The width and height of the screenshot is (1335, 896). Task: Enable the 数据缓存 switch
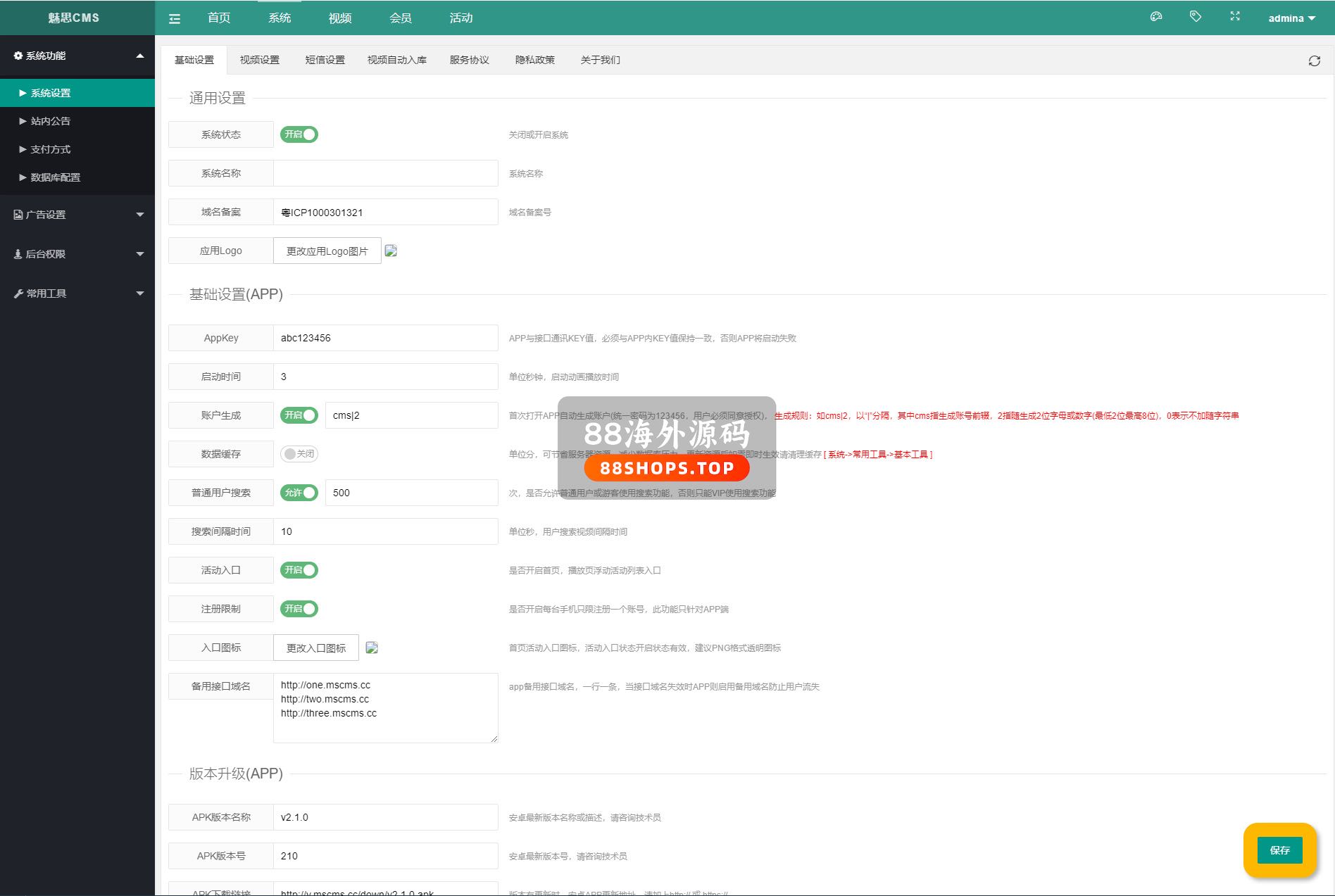coord(299,454)
